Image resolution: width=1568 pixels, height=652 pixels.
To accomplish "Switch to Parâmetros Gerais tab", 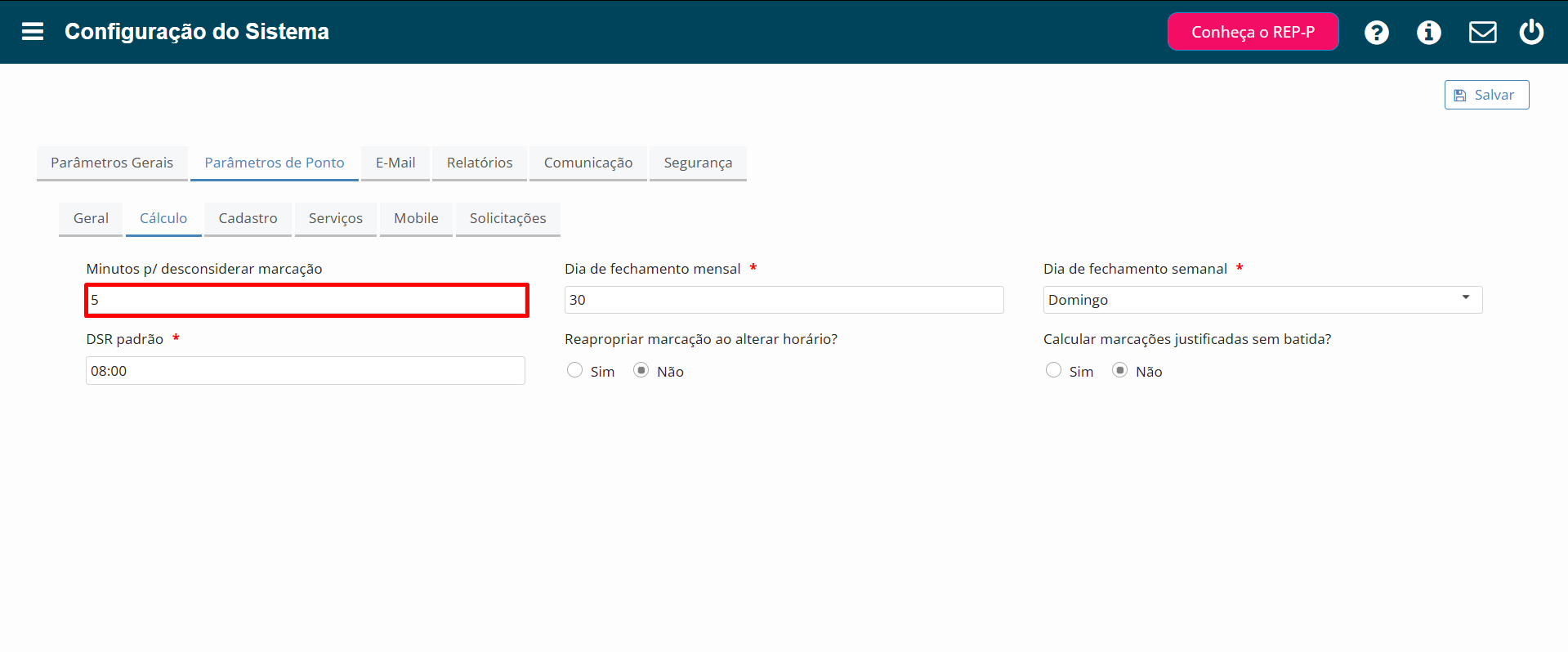I will 112,163.
